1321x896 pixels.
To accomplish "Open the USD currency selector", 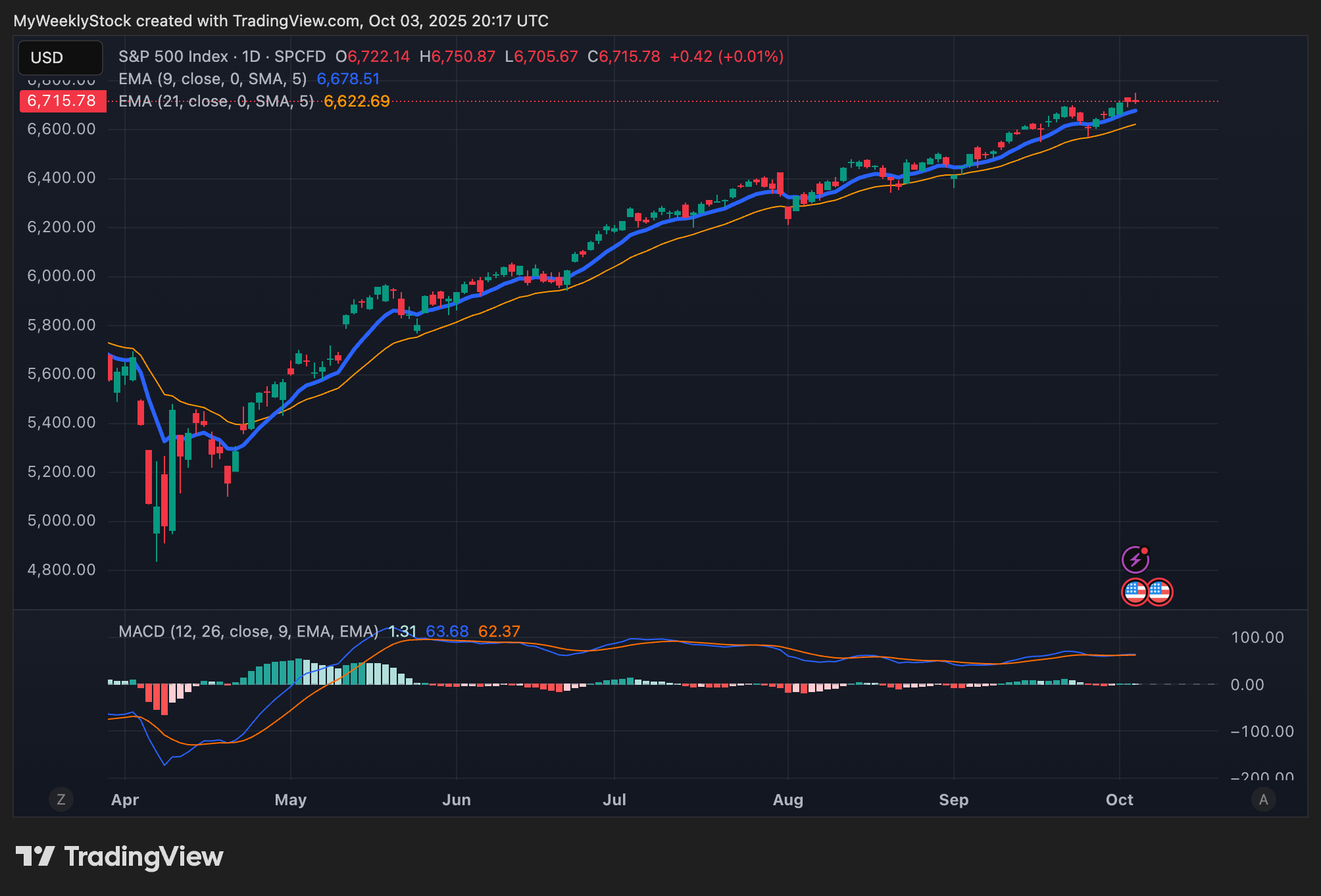I will point(60,58).
